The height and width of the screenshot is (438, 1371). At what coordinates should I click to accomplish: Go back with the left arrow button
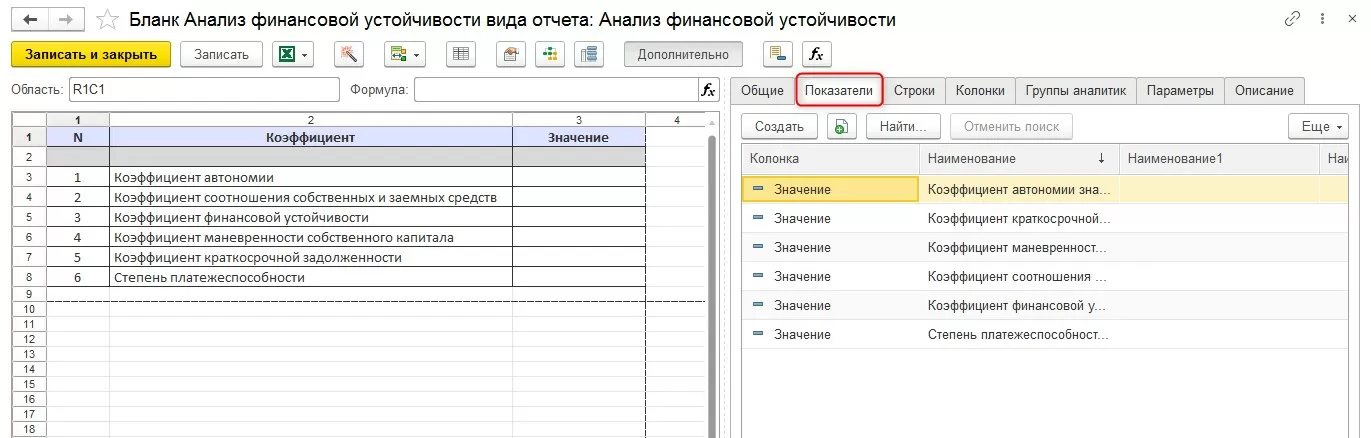click(31, 19)
